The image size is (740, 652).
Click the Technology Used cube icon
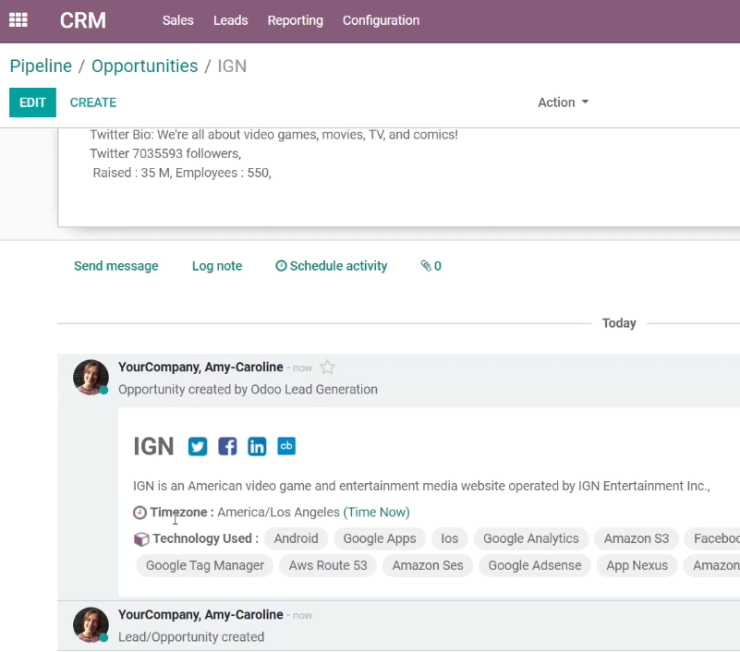pos(141,539)
